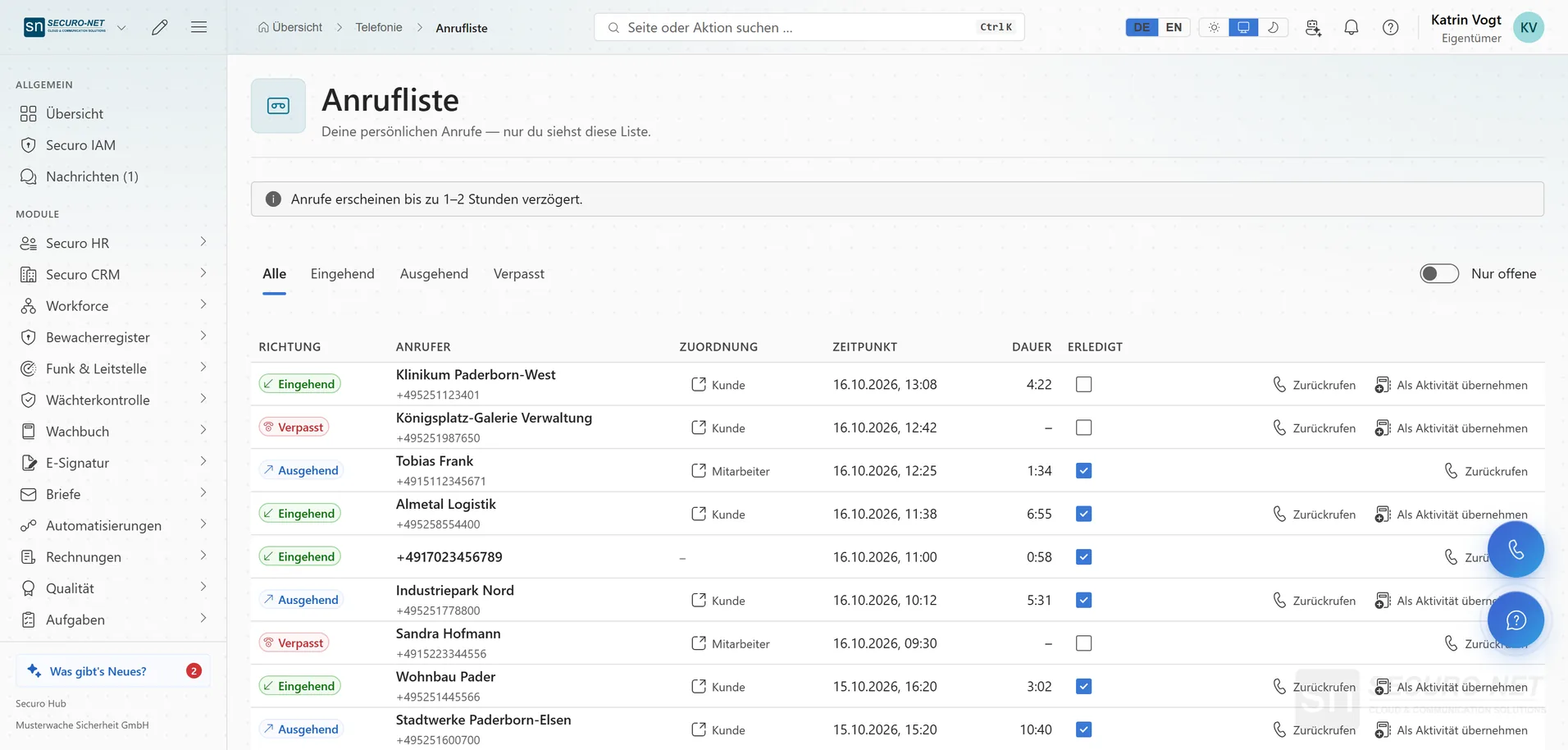The width and height of the screenshot is (1568, 750).
Task: Uncheck erledigt for Wohnbau Pader call
Action: (x=1083, y=687)
